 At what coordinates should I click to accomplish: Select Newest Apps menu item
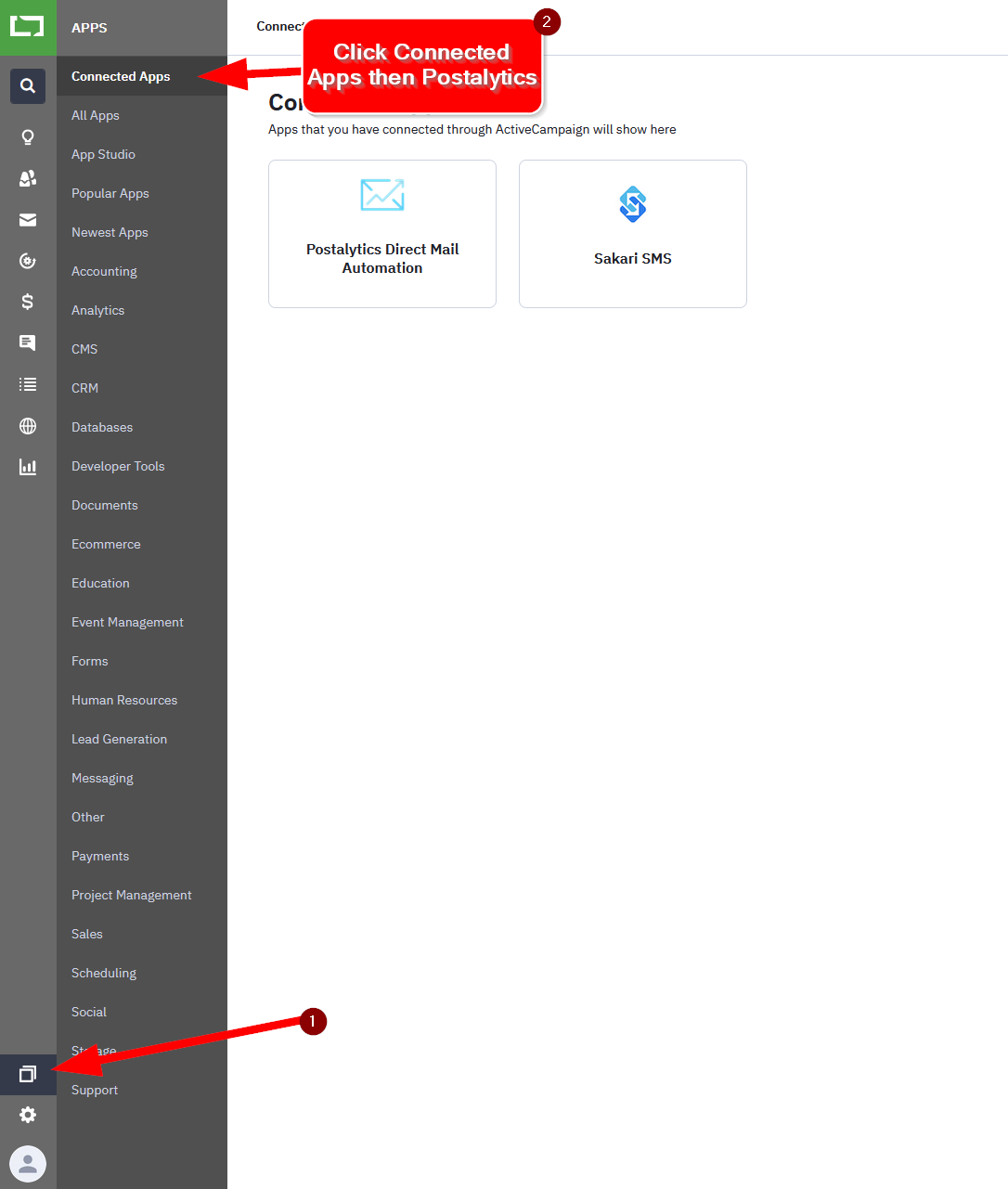click(x=142, y=232)
